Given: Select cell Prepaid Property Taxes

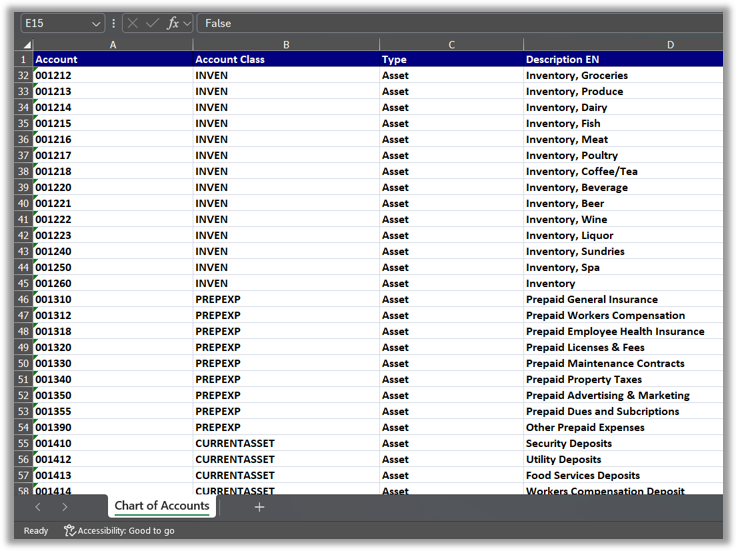Looking at the screenshot, I should (x=584, y=379).
